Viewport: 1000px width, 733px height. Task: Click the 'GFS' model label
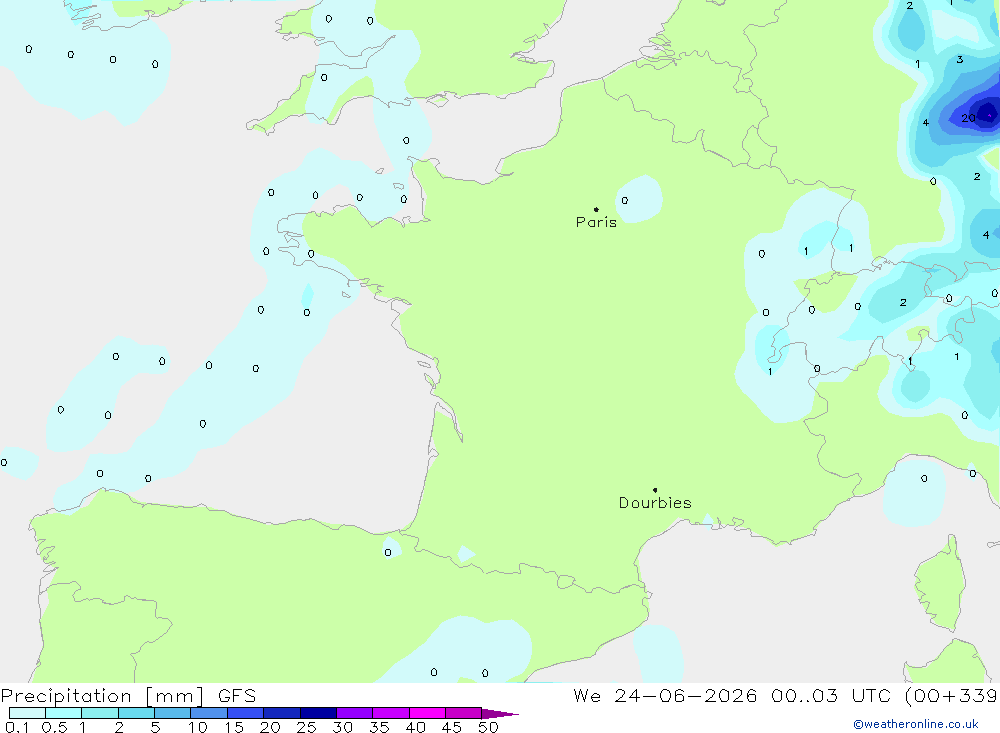point(237,696)
